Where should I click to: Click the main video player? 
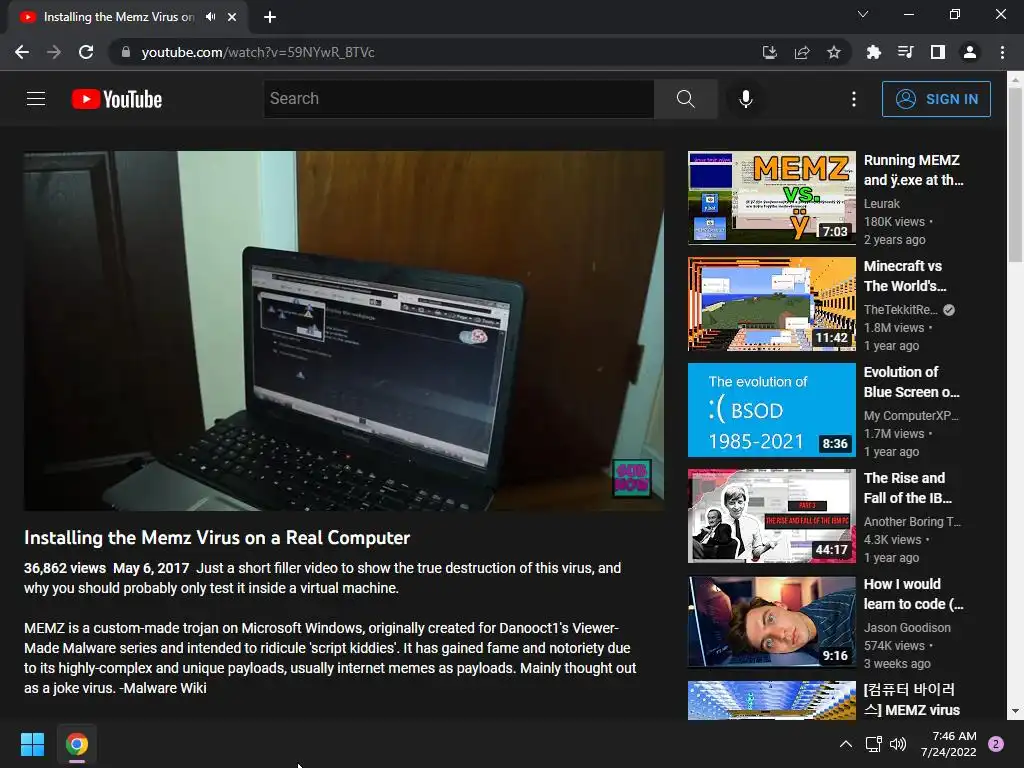click(344, 330)
